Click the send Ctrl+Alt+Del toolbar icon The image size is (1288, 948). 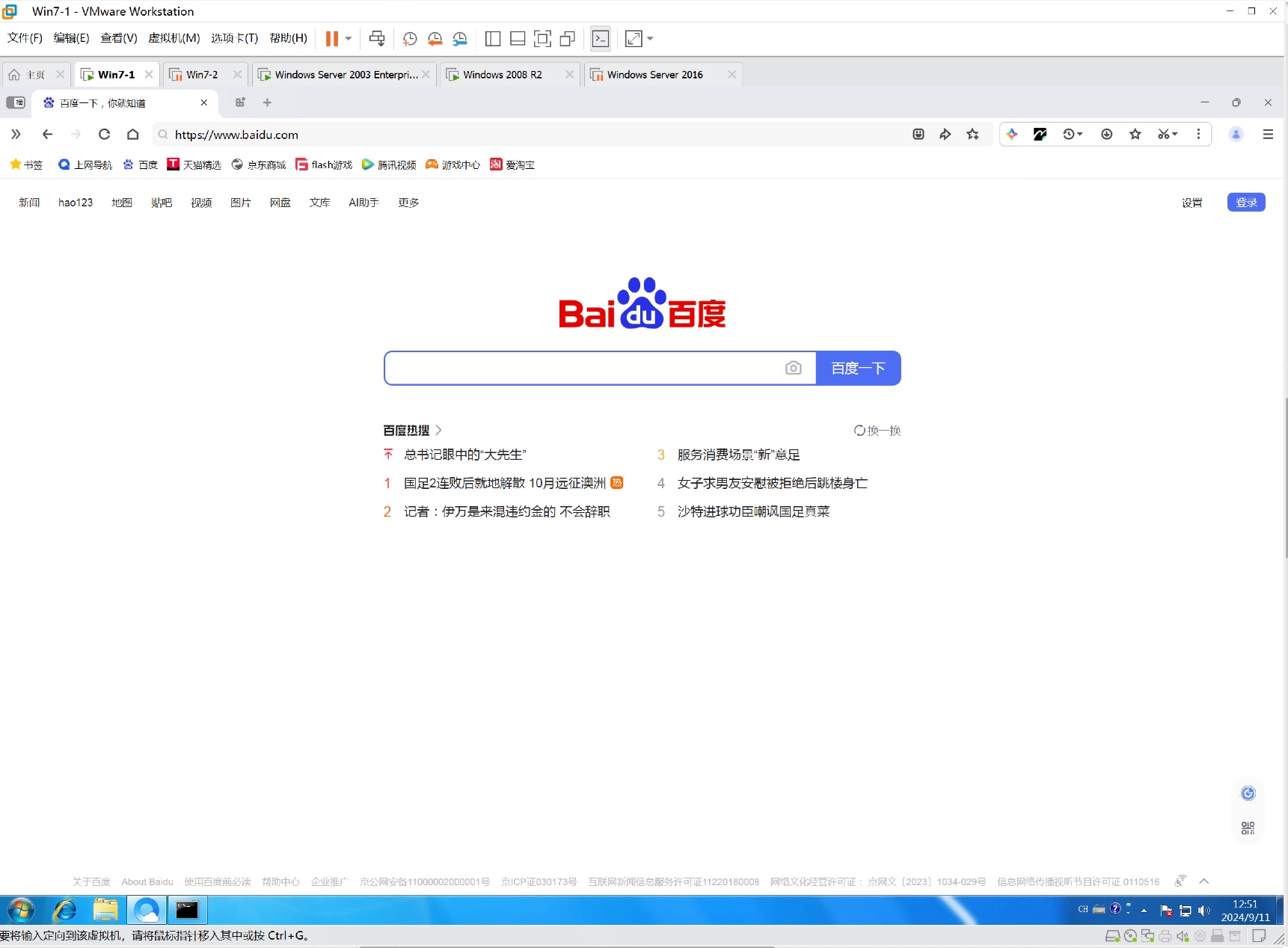tap(377, 39)
